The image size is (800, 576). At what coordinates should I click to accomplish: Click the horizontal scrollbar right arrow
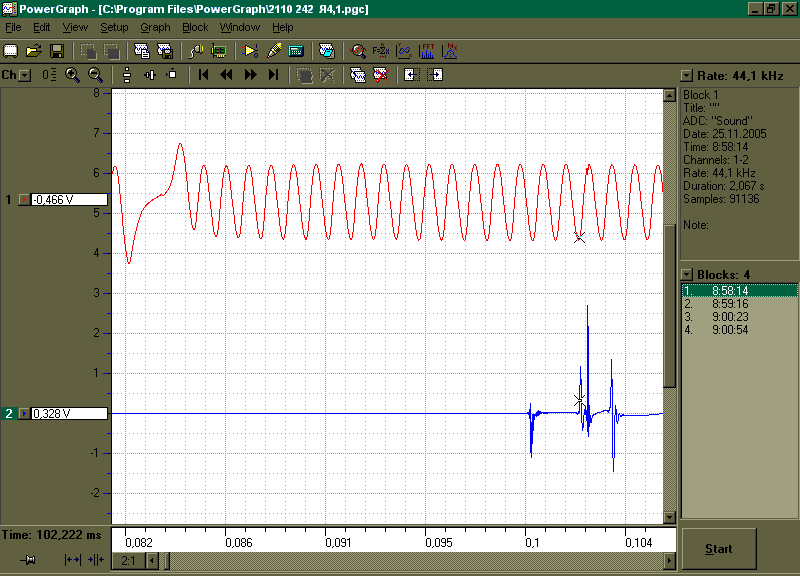pyautogui.click(x=669, y=561)
